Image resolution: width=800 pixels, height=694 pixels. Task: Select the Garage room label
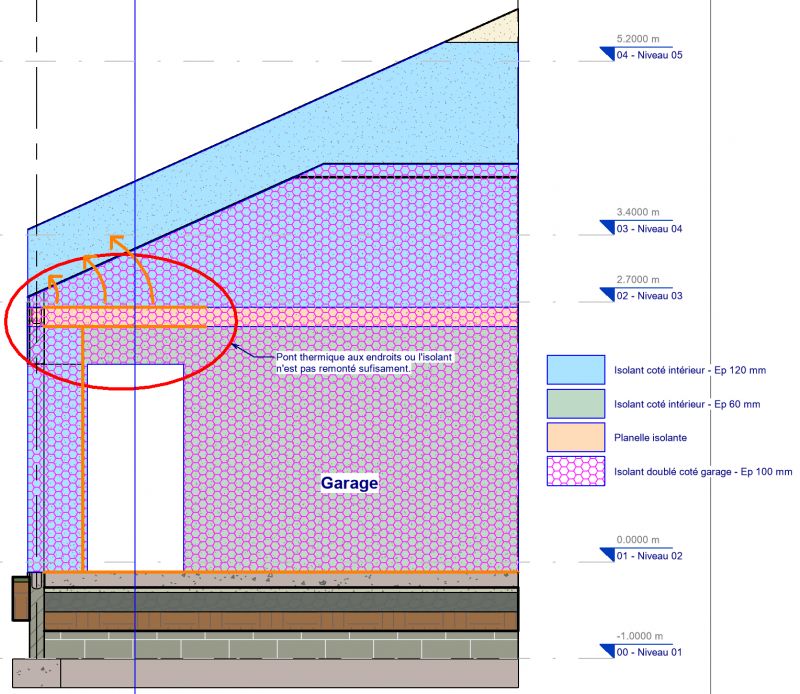349,483
